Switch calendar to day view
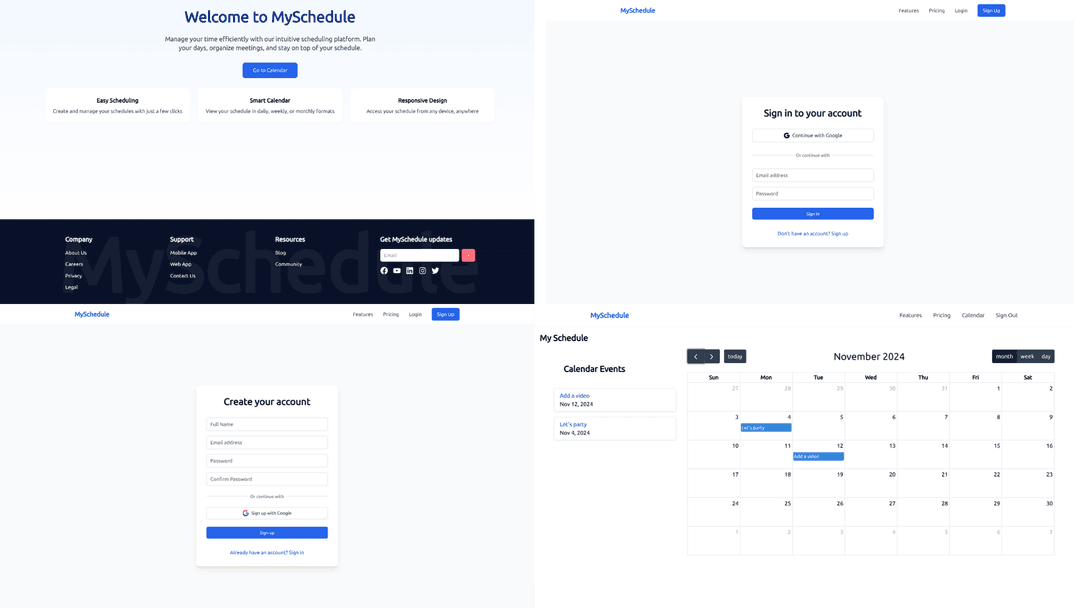The width and height of the screenshot is (1080, 608). pos(1046,356)
